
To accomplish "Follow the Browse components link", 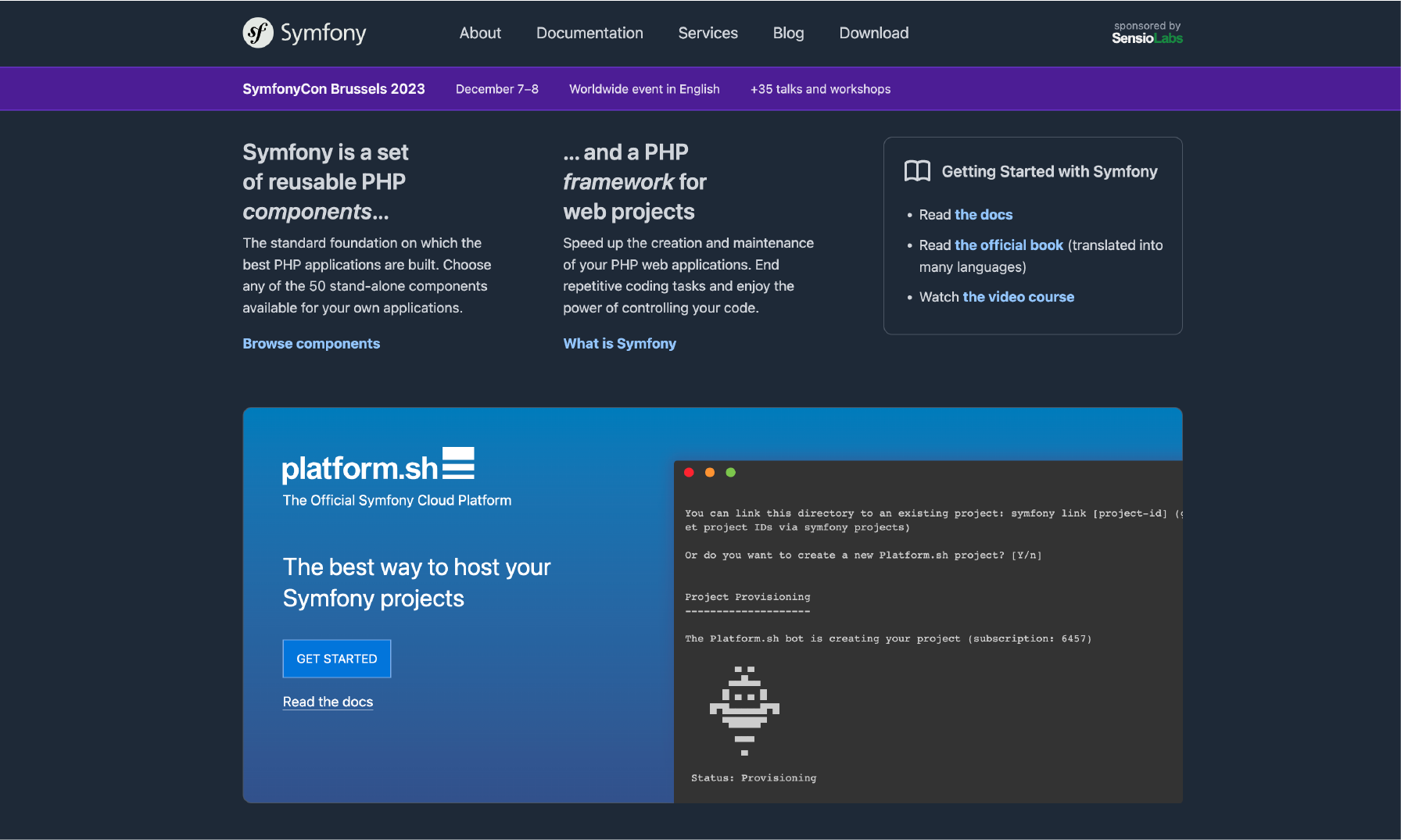I will tap(311, 343).
